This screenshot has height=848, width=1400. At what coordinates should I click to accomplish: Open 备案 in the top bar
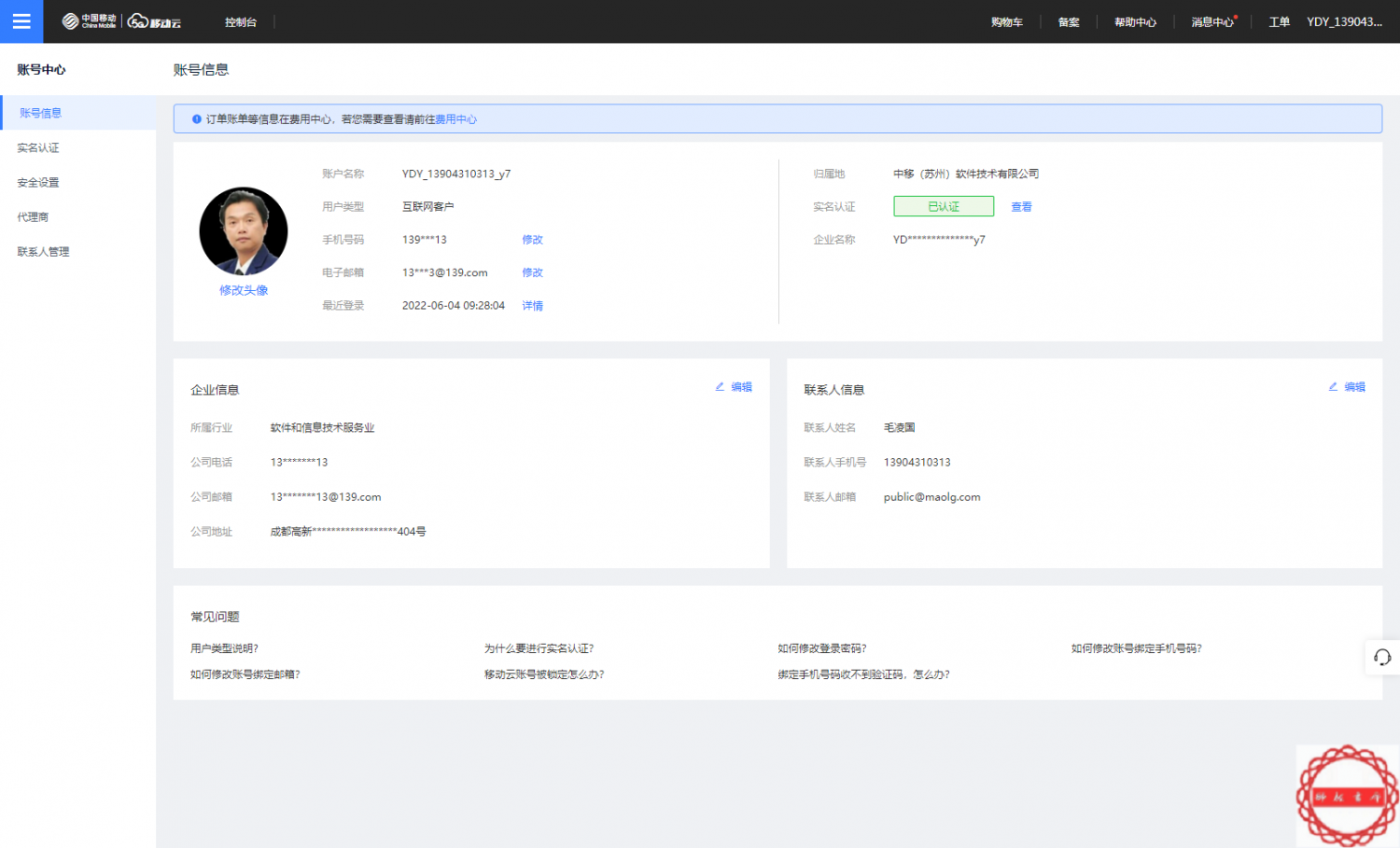click(1069, 22)
